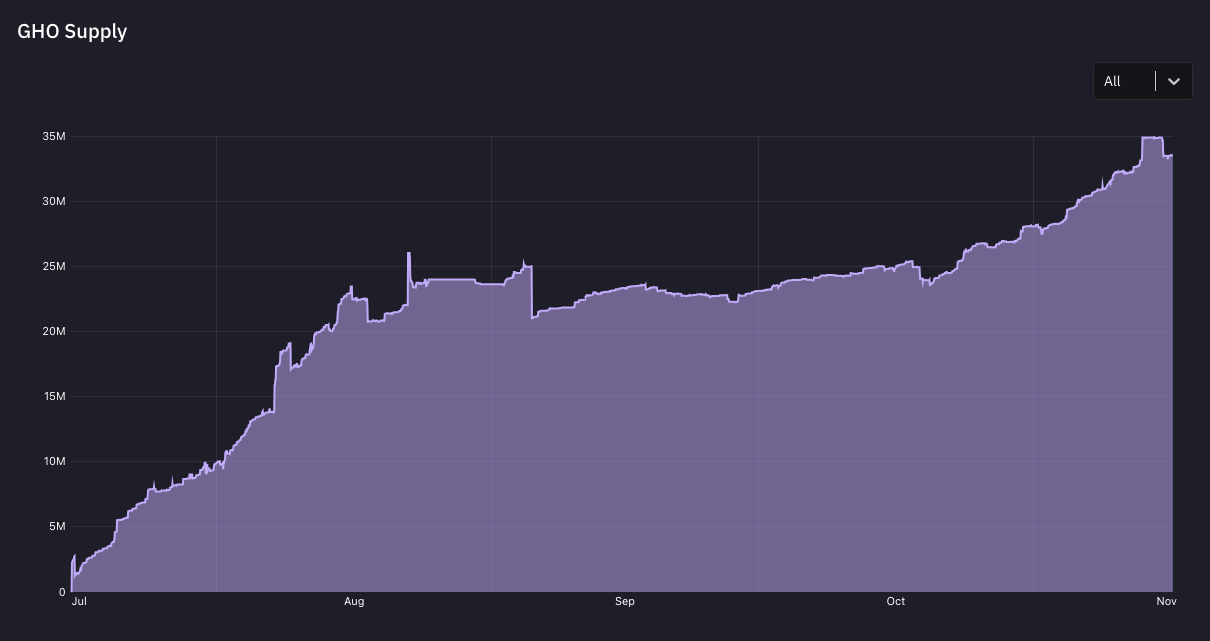Select the Aug x-axis label
1210x641 pixels.
pos(354,601)
